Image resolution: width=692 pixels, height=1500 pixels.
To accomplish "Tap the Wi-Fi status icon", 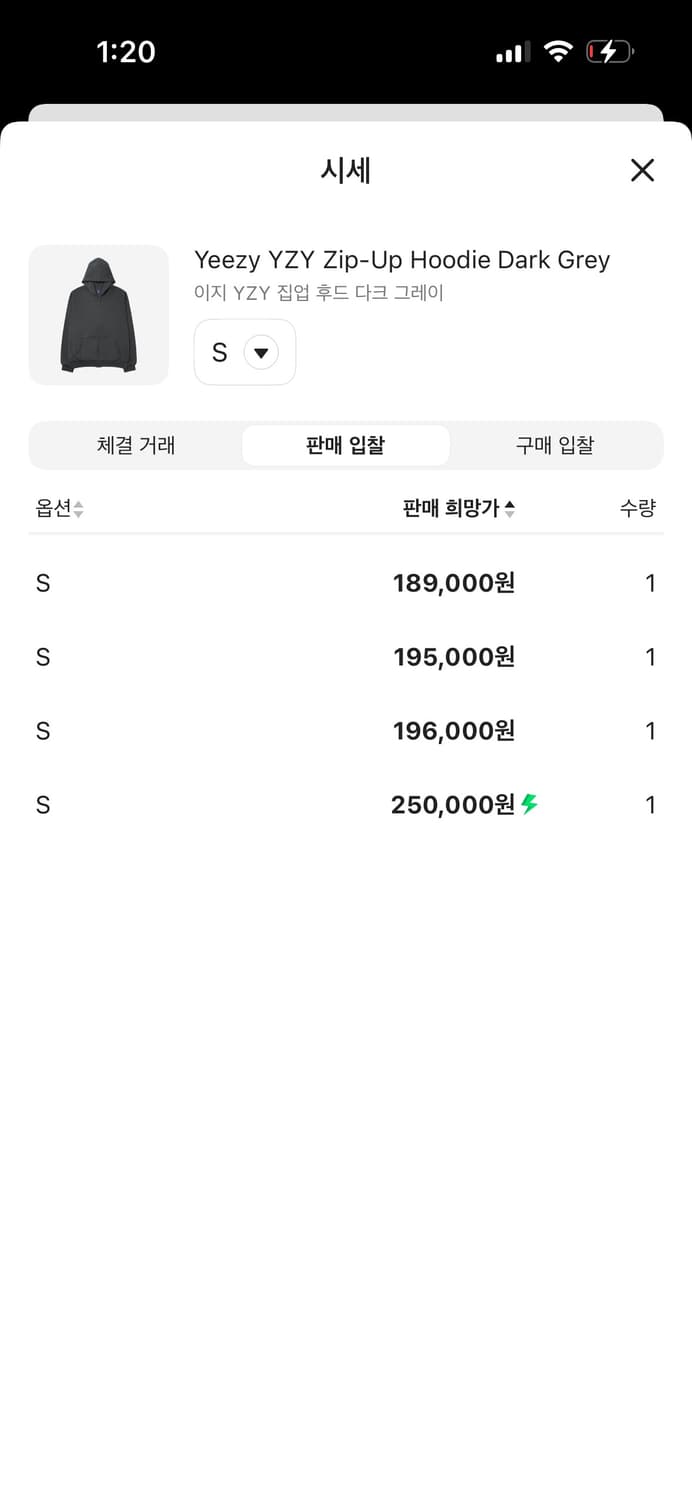I will pos(557,51).
